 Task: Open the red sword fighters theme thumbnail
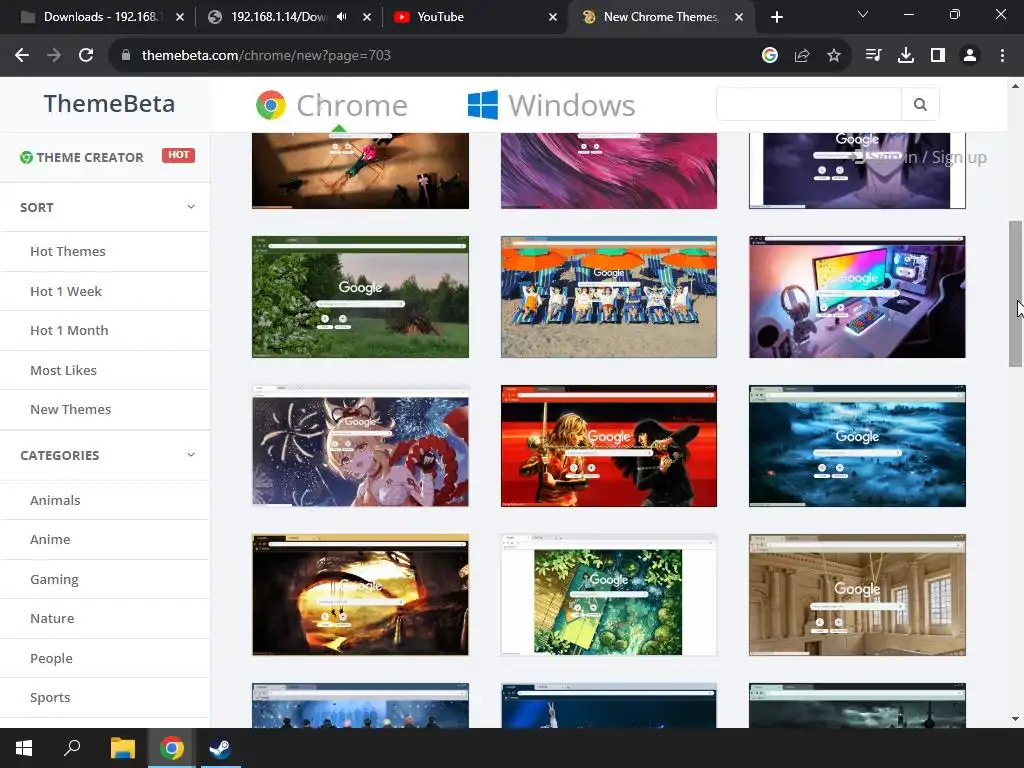609,446
